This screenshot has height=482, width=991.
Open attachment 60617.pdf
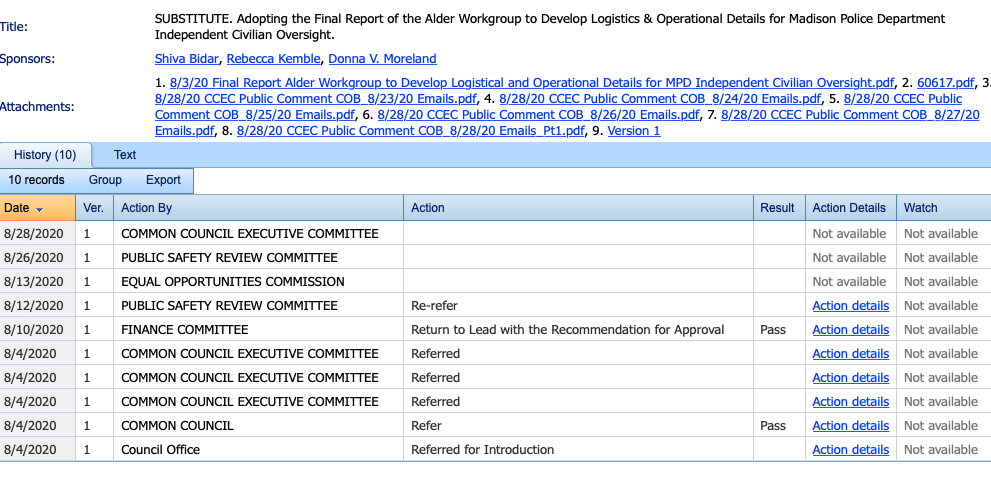point(945,83)
